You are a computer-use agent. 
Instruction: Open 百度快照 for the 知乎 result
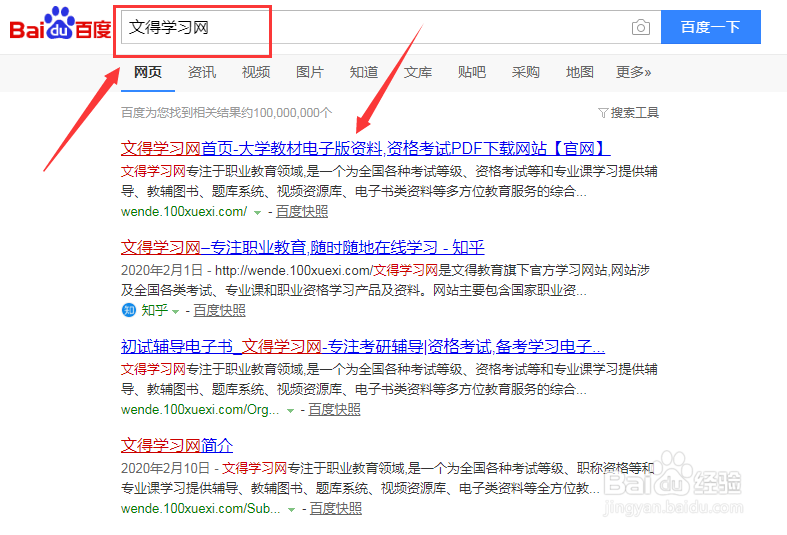[219, 311]
